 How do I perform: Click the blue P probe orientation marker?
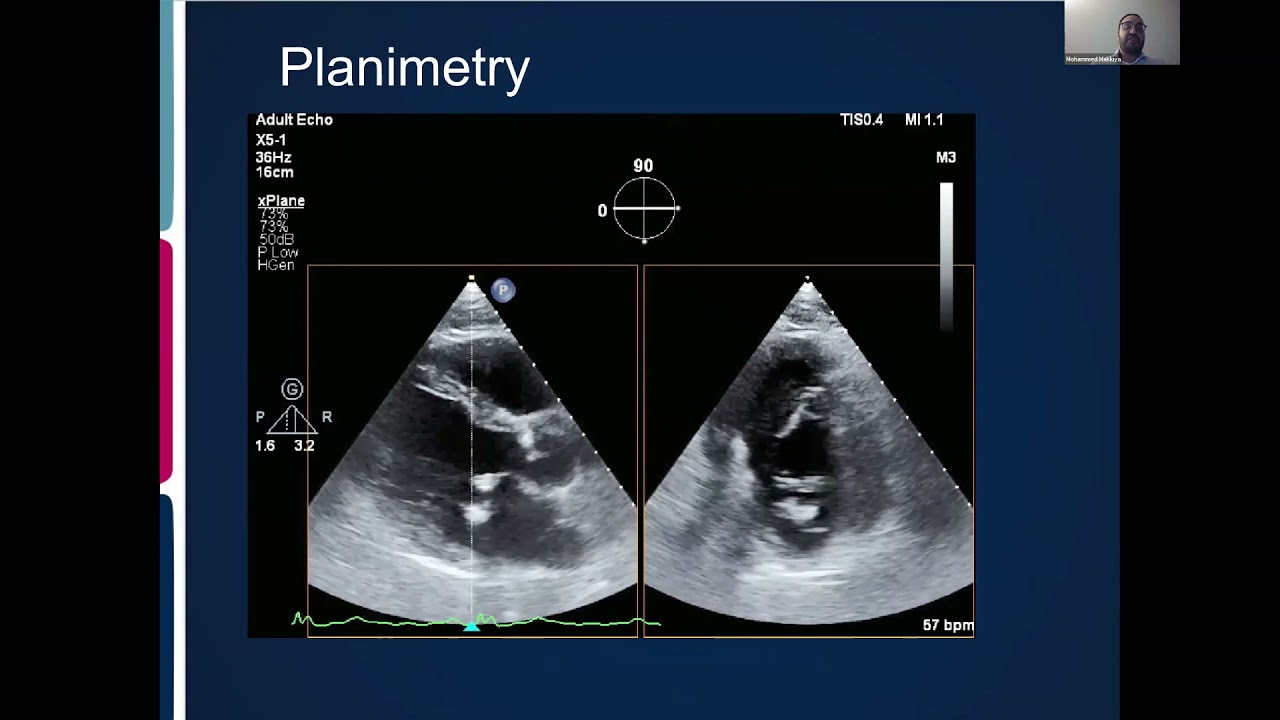(503, 290)
